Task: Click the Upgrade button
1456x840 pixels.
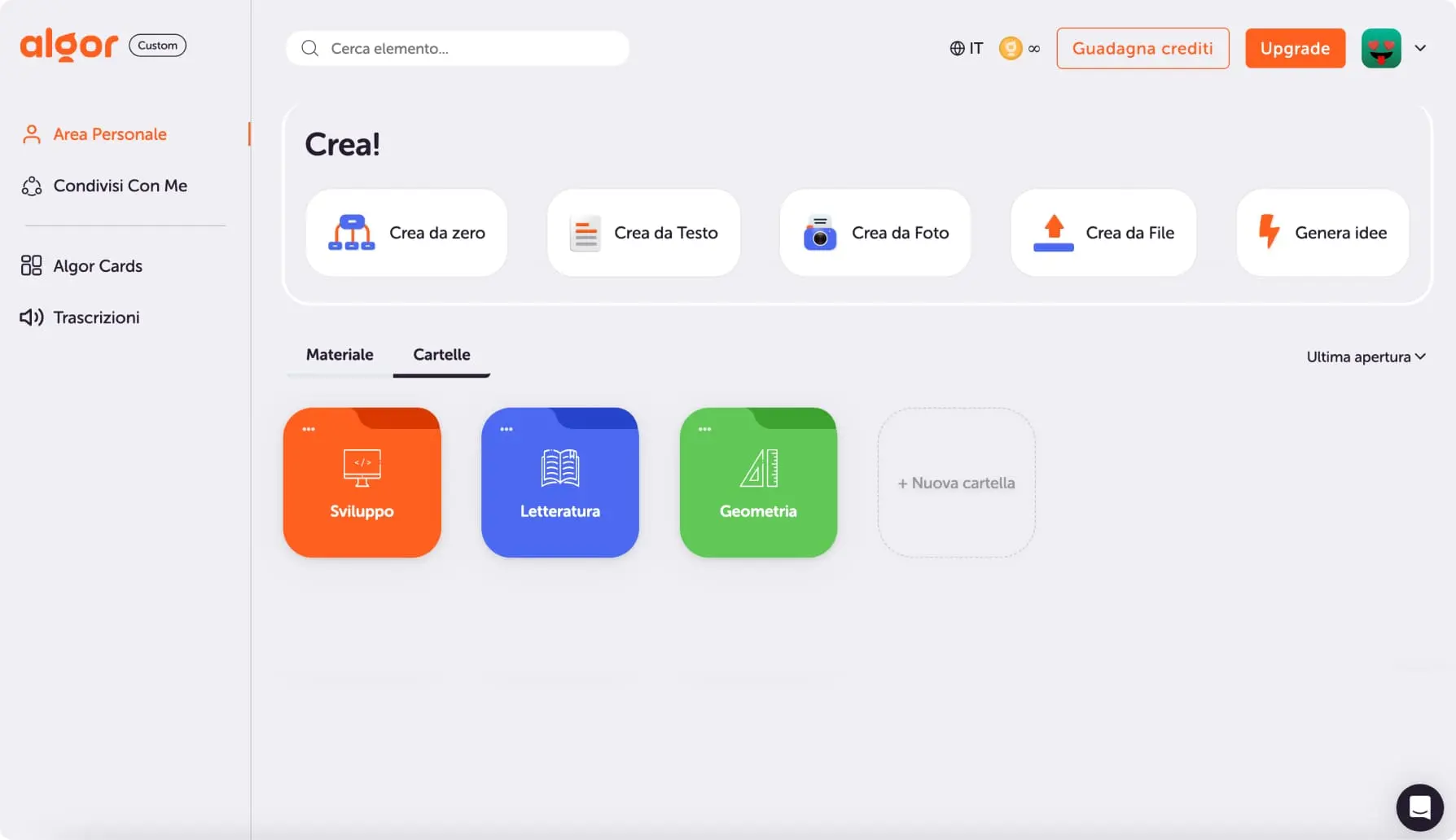Action: (1295, 48)
